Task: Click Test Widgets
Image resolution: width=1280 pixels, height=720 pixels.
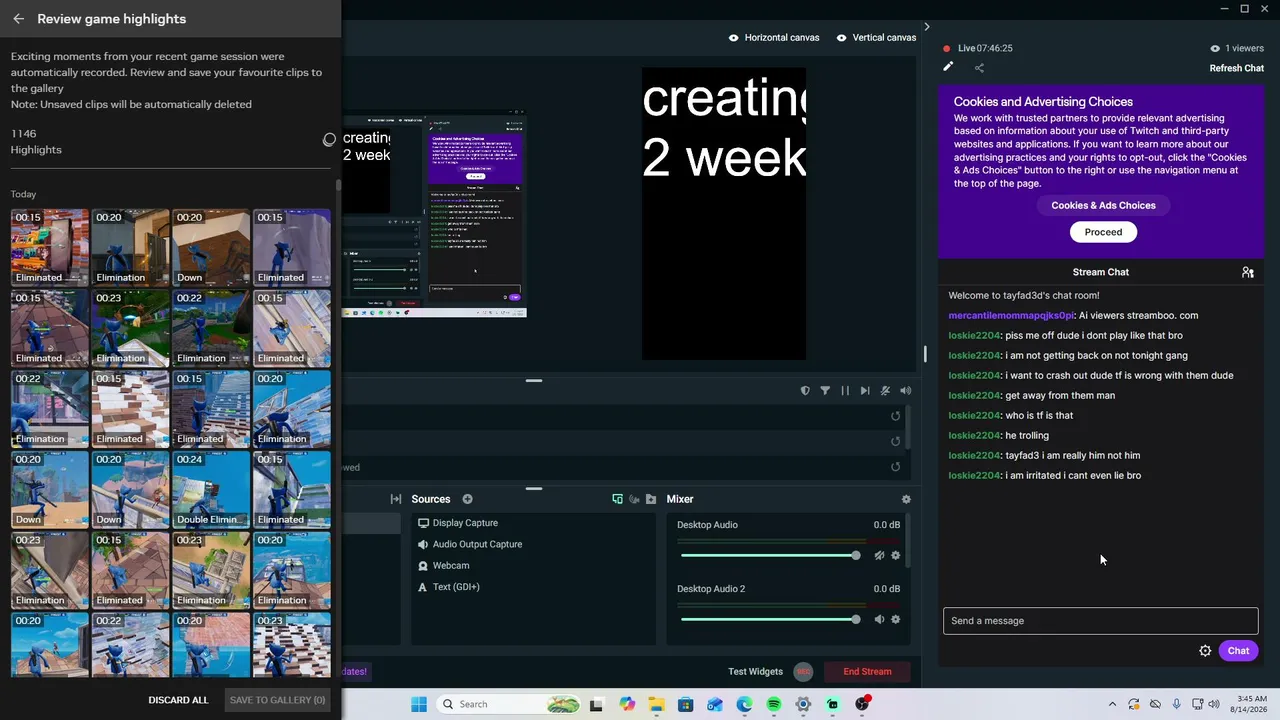Action: coord(755,671)
